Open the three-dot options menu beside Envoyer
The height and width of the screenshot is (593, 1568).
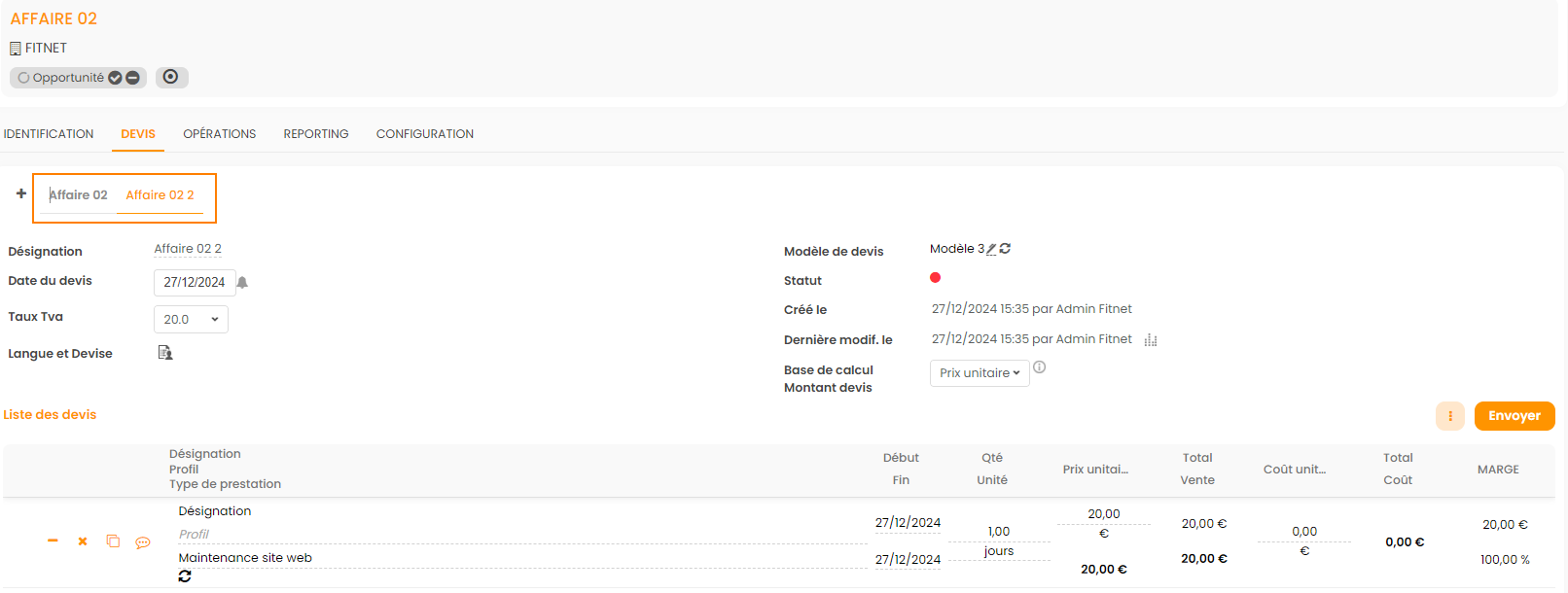[x=1449, y=416]
